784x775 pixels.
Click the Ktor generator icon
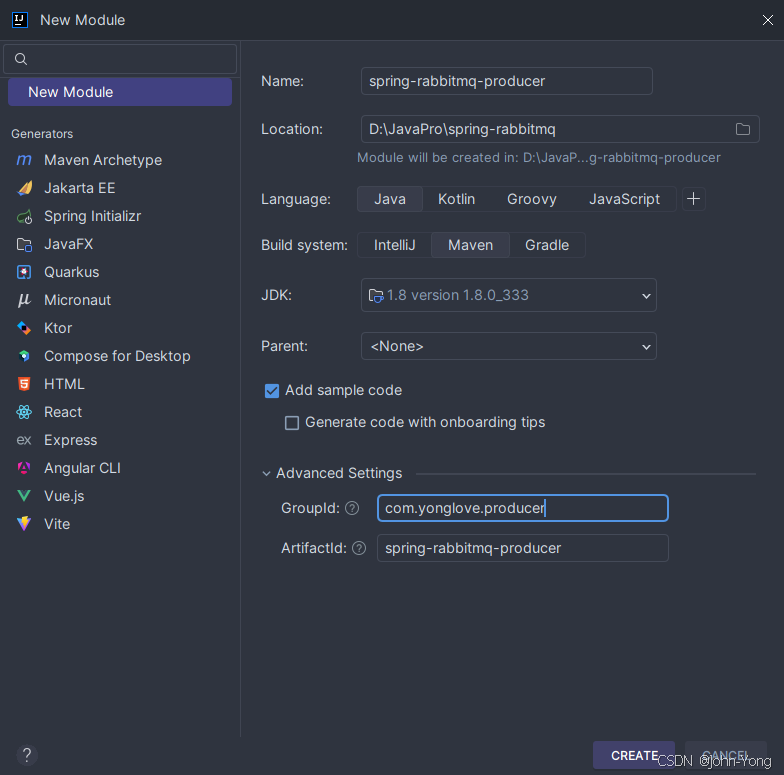pos(24,328)
